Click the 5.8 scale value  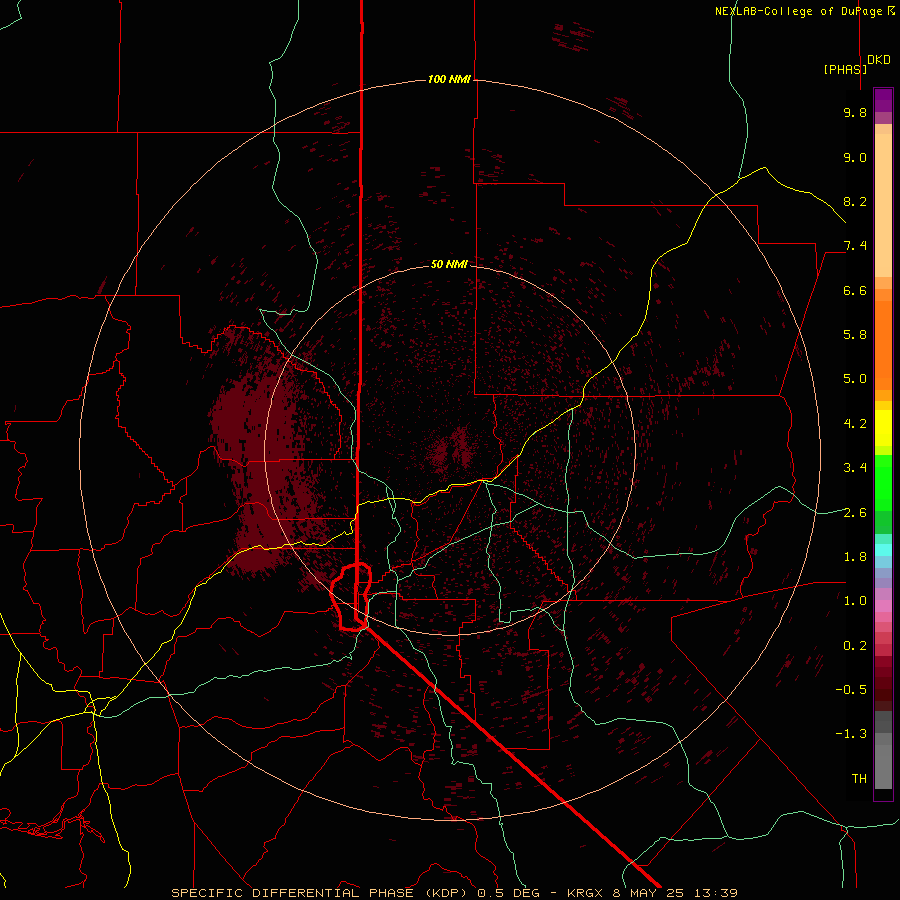(x=855, y=335)
